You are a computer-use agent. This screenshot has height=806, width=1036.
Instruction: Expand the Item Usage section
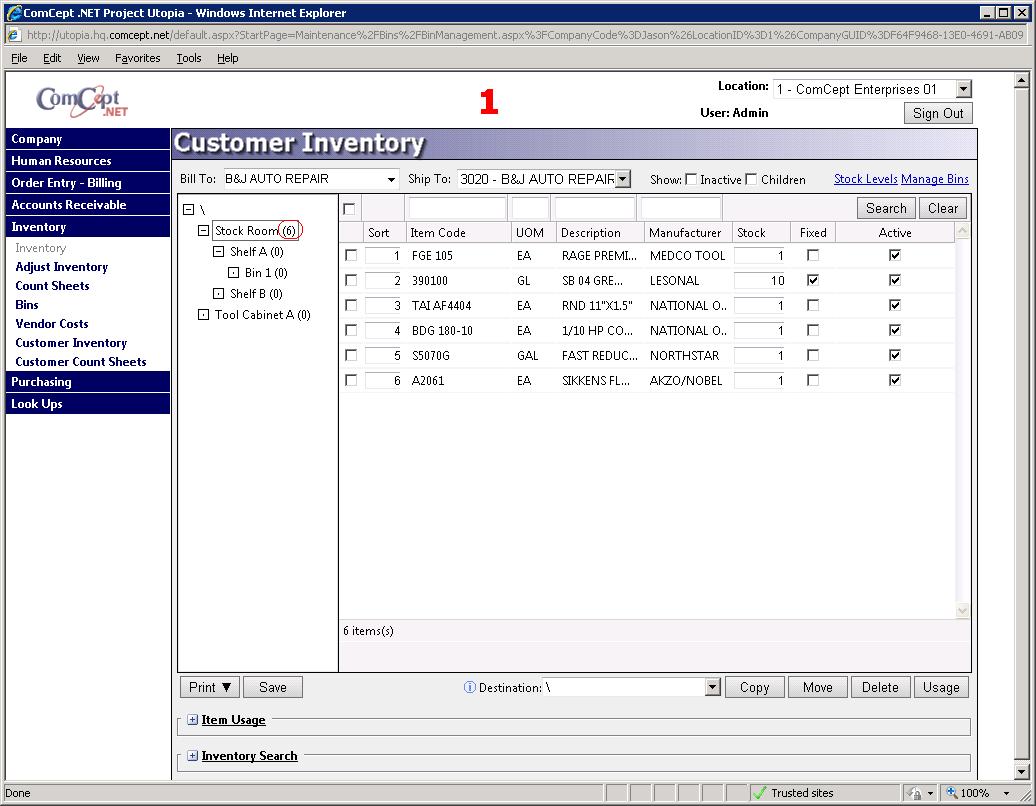[x=192, y=720]
